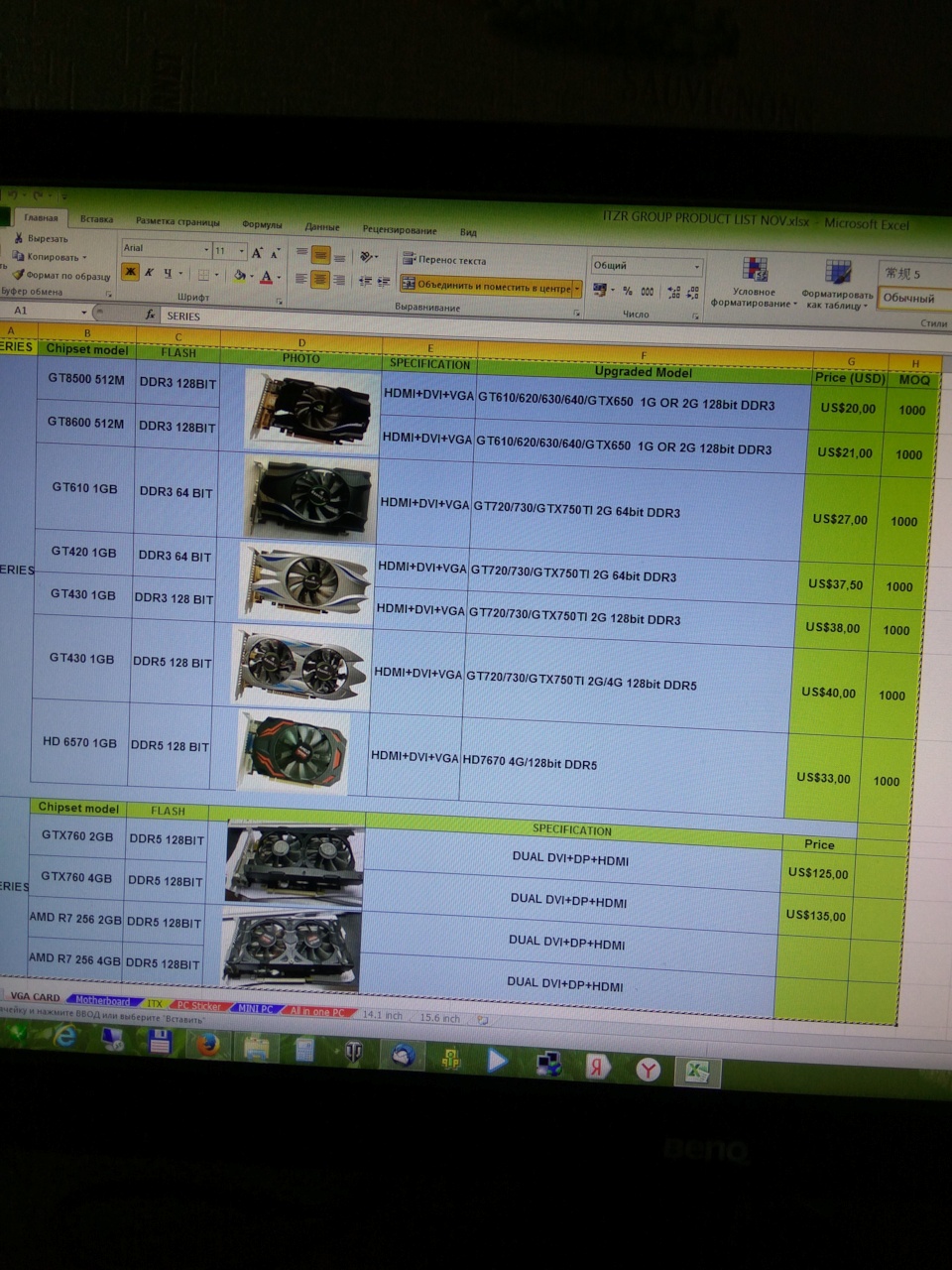Screen dimensions: 952x1270
Task: Switch to the All in one PC sheet tab
Action: point(317,1011)
